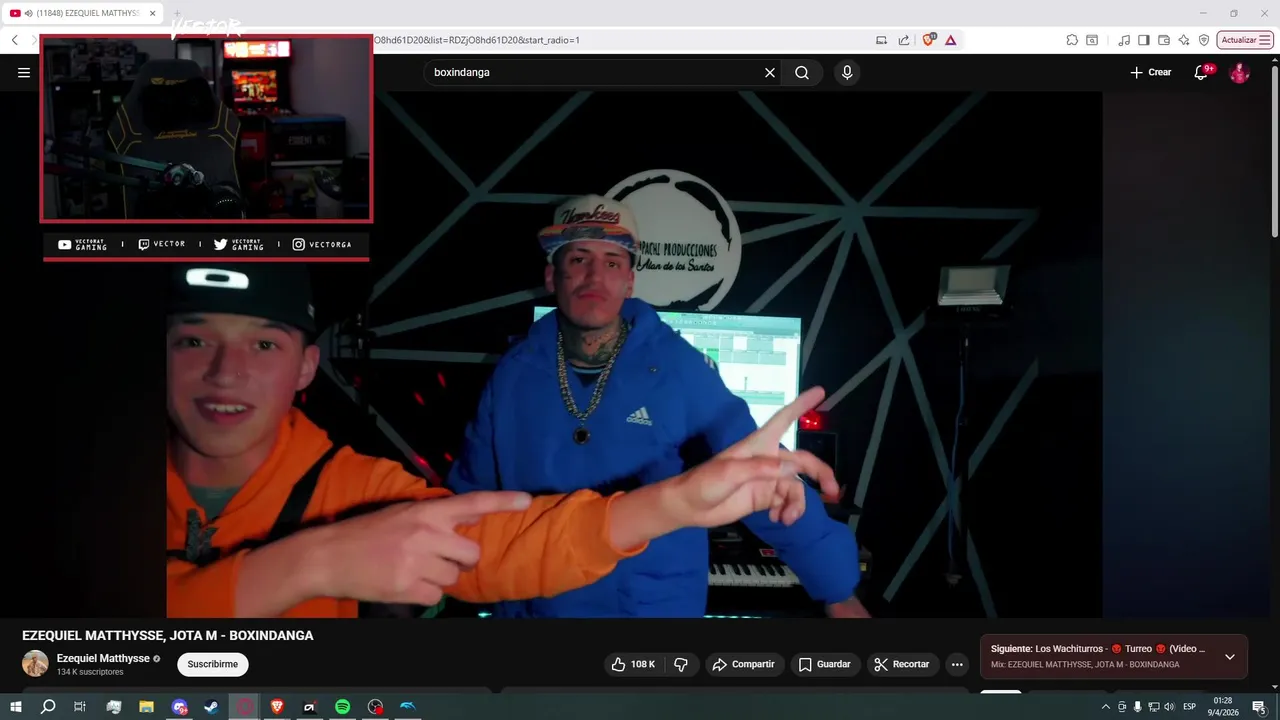Open the Crear upload menu
The width and height of the screenshot is (1280, 720).
click(1151, 72)
